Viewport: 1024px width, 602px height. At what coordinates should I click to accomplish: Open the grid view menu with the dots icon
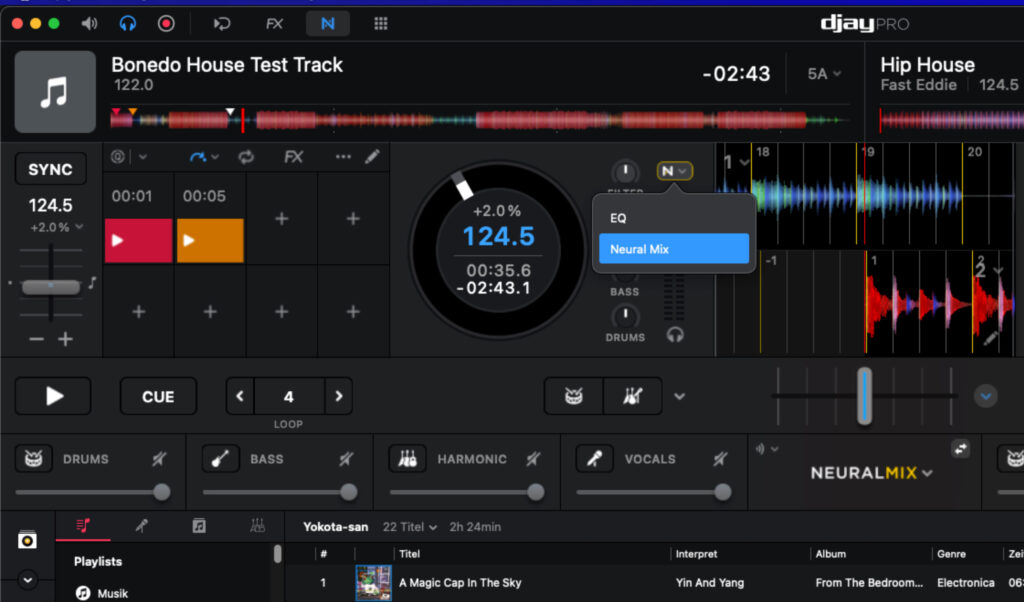pyautogui.click(x=380, y=23)
